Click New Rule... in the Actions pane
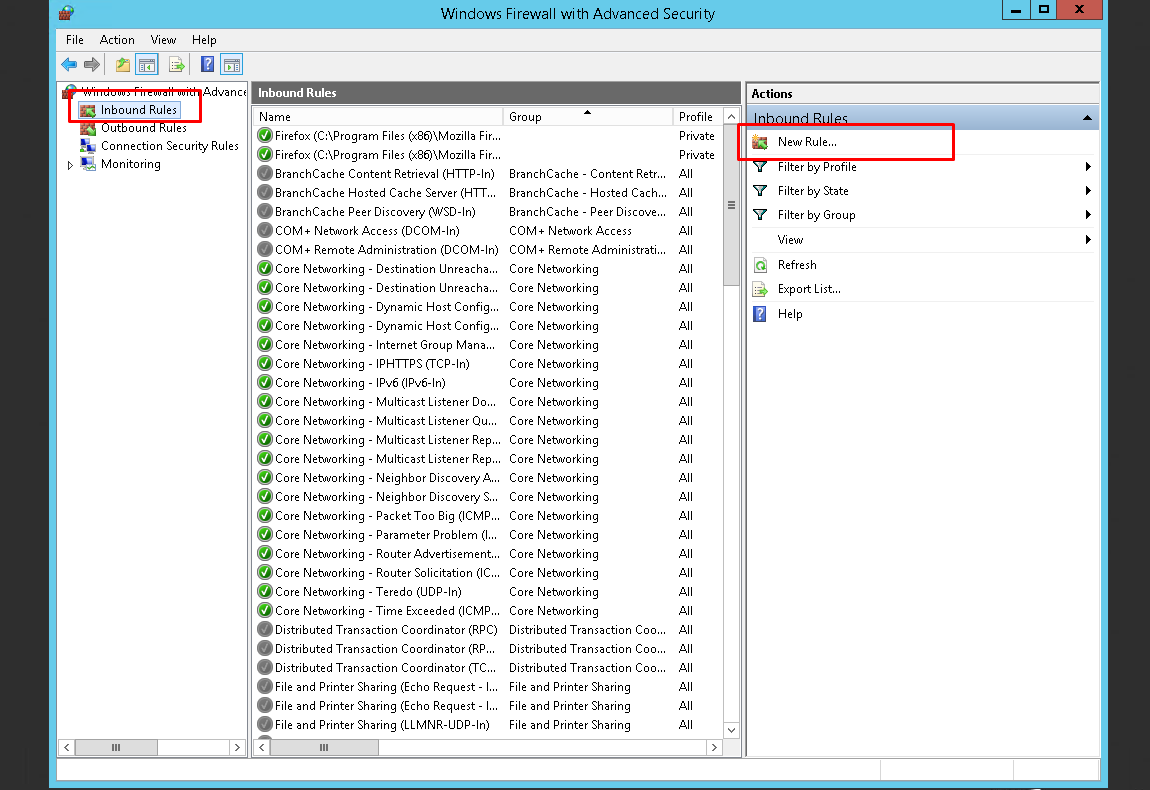The image size is (1150, 790). (807, 142)
